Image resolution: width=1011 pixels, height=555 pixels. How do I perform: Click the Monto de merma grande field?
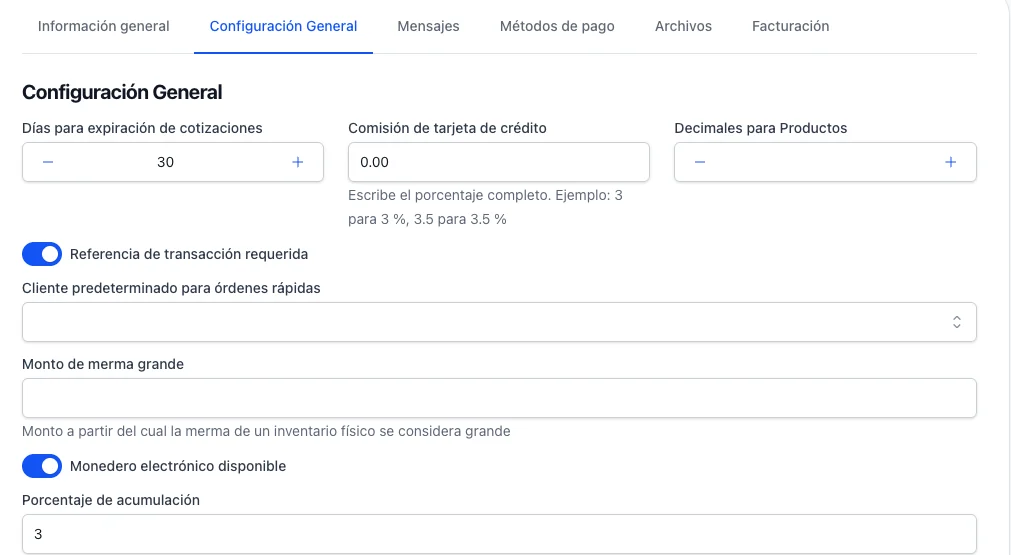pos(499,398)
